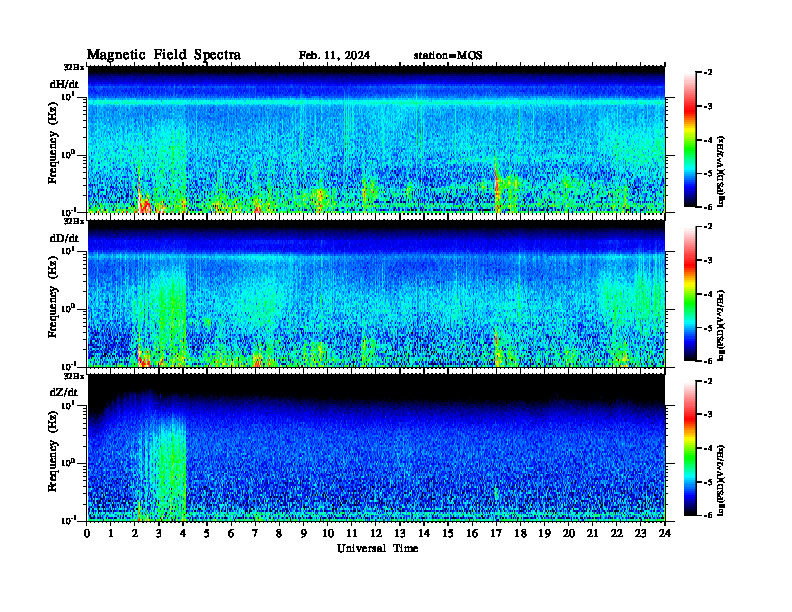Screen dimensions: 792x612
Task: Click hour tick label 14 on time axis
Action: pyautogui.click(x=424, y=533)
